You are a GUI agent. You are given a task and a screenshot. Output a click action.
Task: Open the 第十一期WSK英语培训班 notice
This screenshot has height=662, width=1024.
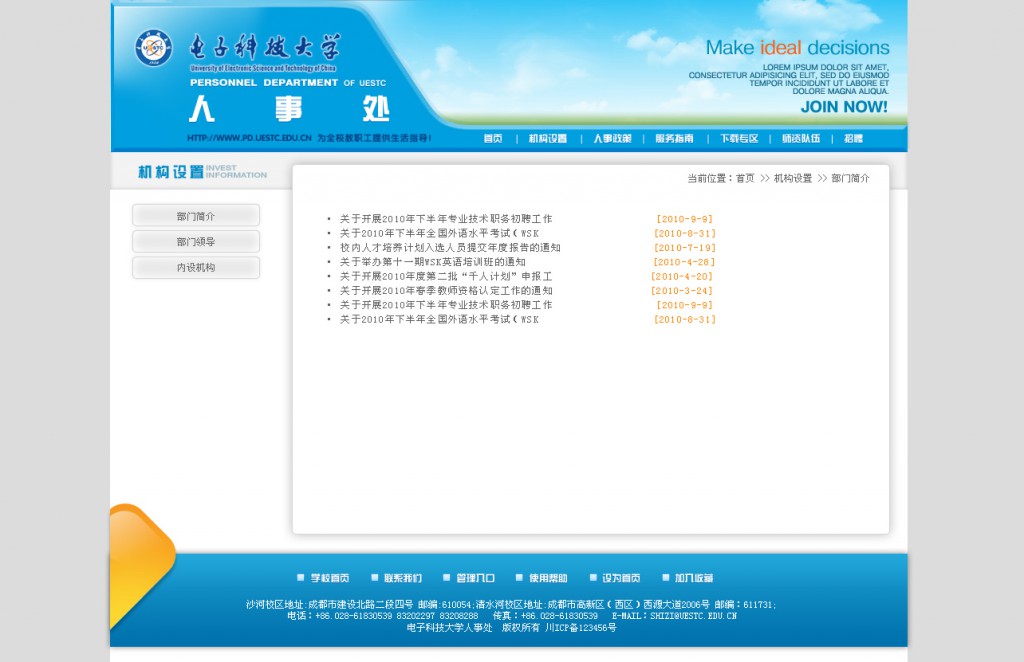[432, 262]
